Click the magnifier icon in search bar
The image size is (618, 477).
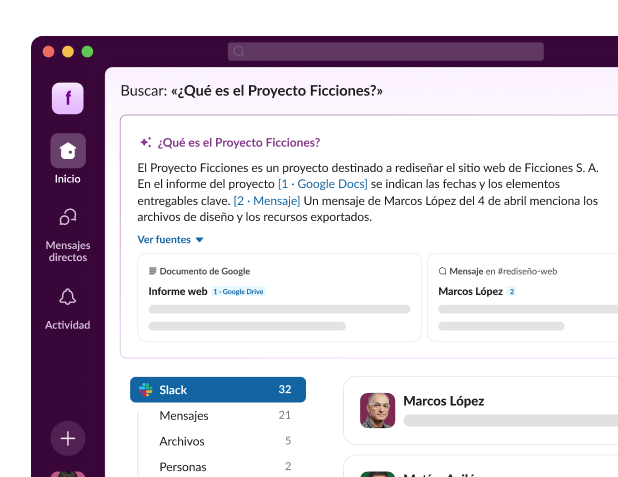[x=239, y=52]
